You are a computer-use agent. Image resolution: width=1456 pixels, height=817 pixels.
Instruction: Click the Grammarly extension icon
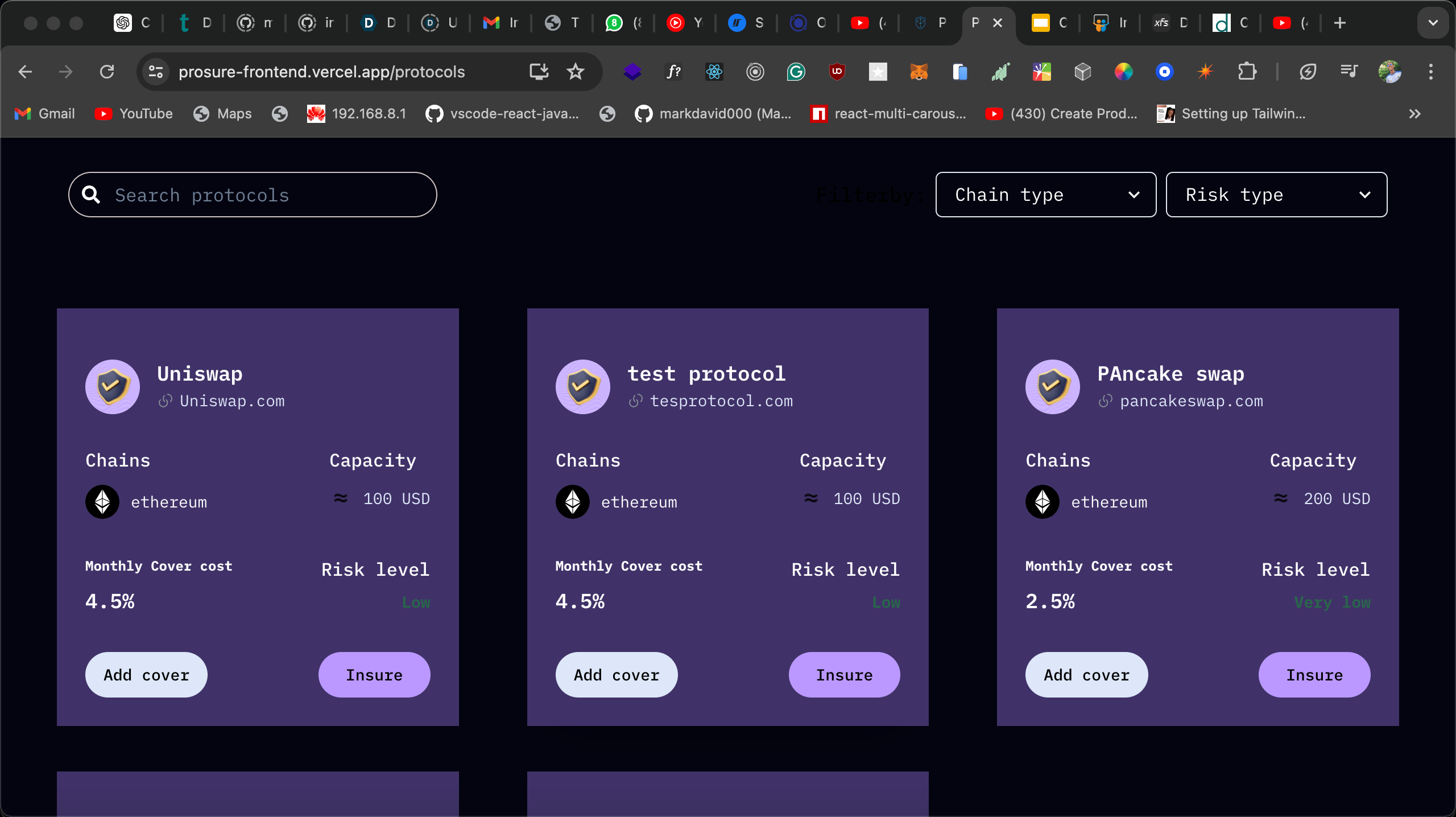tap(796, 72)
